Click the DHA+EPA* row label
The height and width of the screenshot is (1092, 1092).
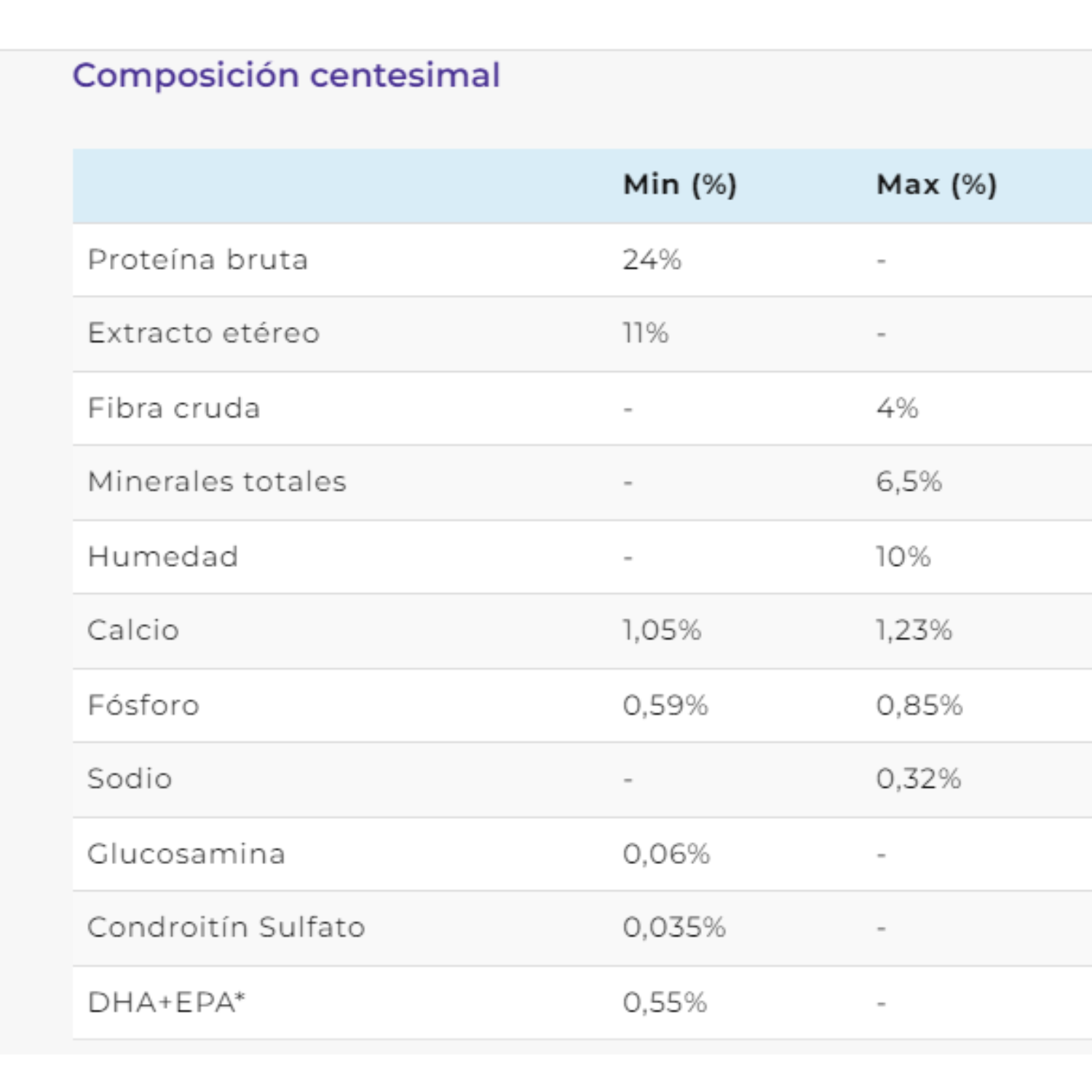tap(166, 1002)
